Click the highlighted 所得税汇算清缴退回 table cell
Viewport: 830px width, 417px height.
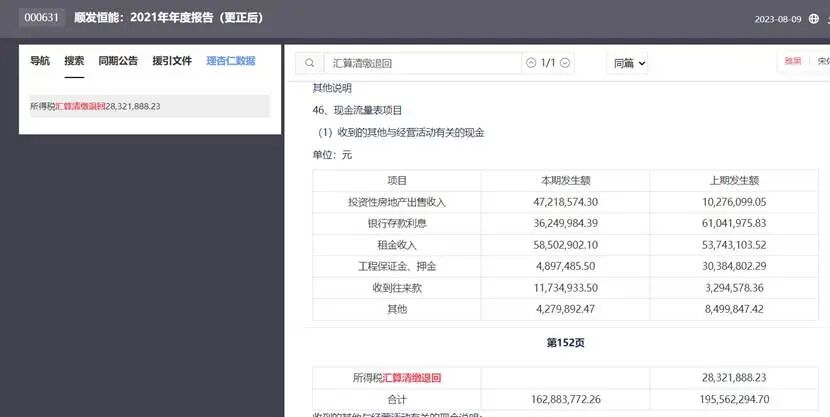397,378
